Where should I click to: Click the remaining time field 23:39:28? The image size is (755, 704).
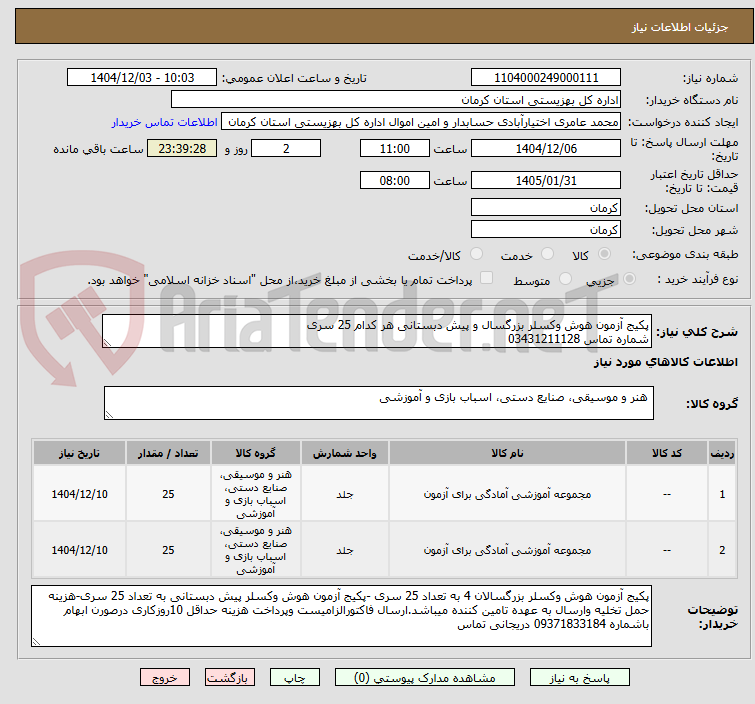tap(182, 148)
